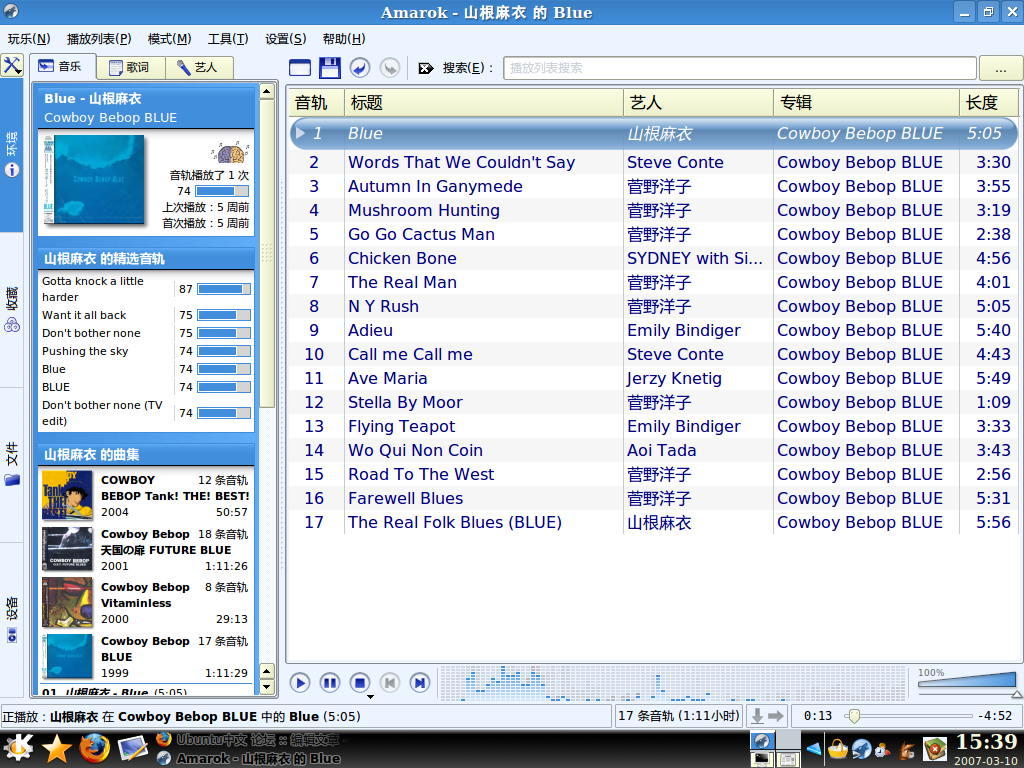Sort playlist by the 艺人 column header

[x=698, y=103]
